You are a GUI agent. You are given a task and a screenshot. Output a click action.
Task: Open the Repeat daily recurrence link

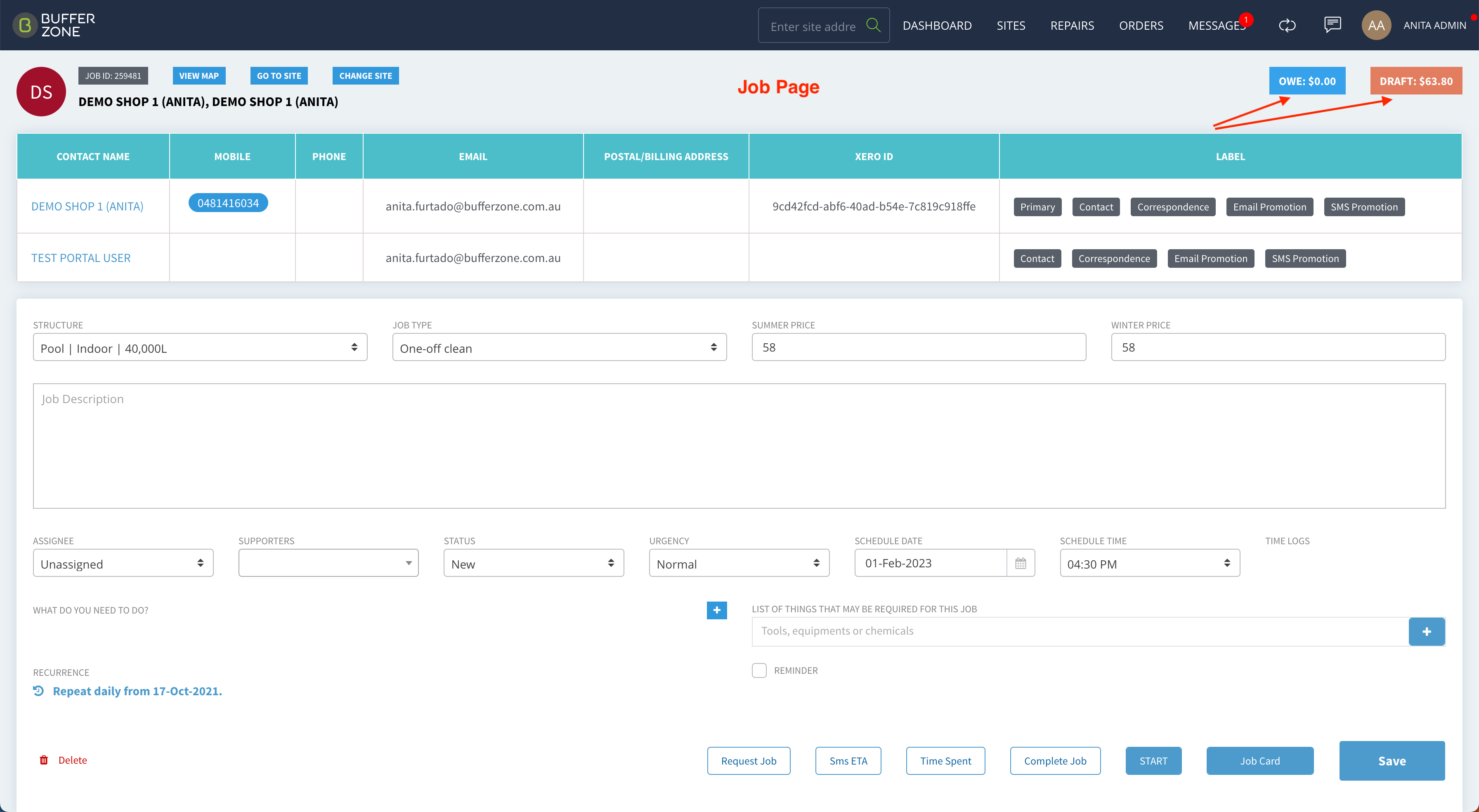pos(137,691)
